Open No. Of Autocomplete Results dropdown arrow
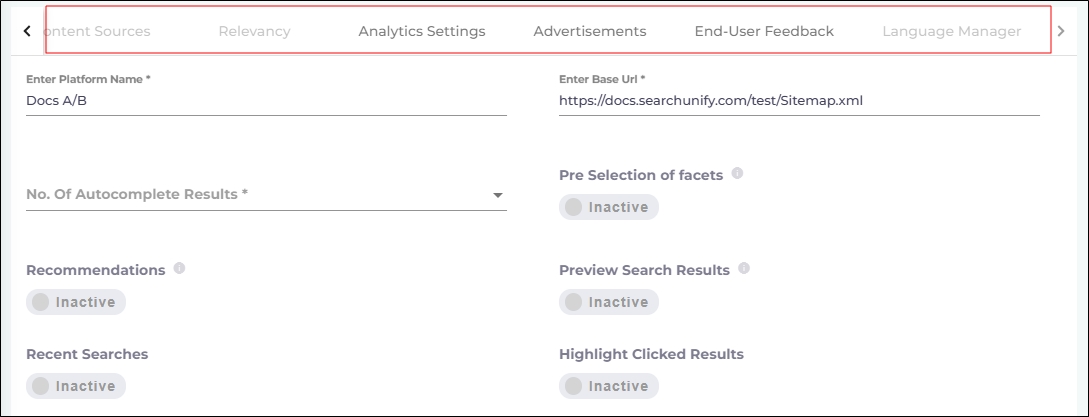Viewport: 1089px width, 417px height. 497,195
